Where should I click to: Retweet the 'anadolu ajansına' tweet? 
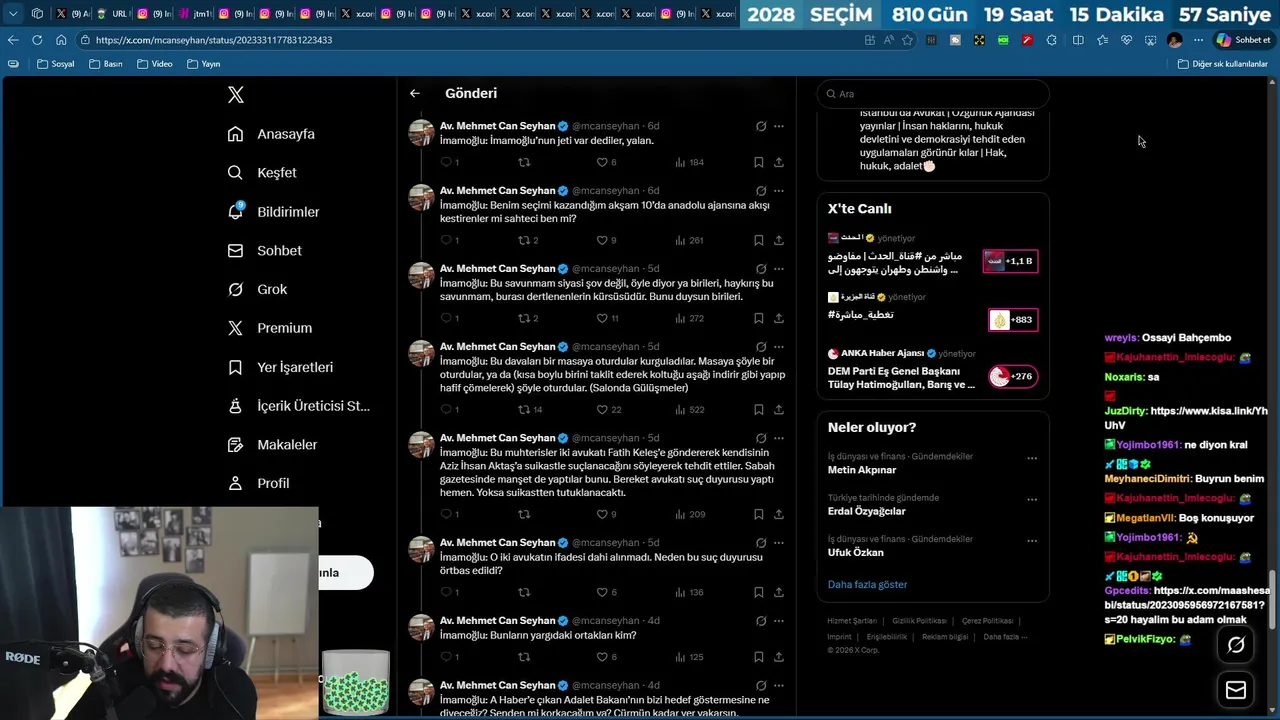coord(524,240)
